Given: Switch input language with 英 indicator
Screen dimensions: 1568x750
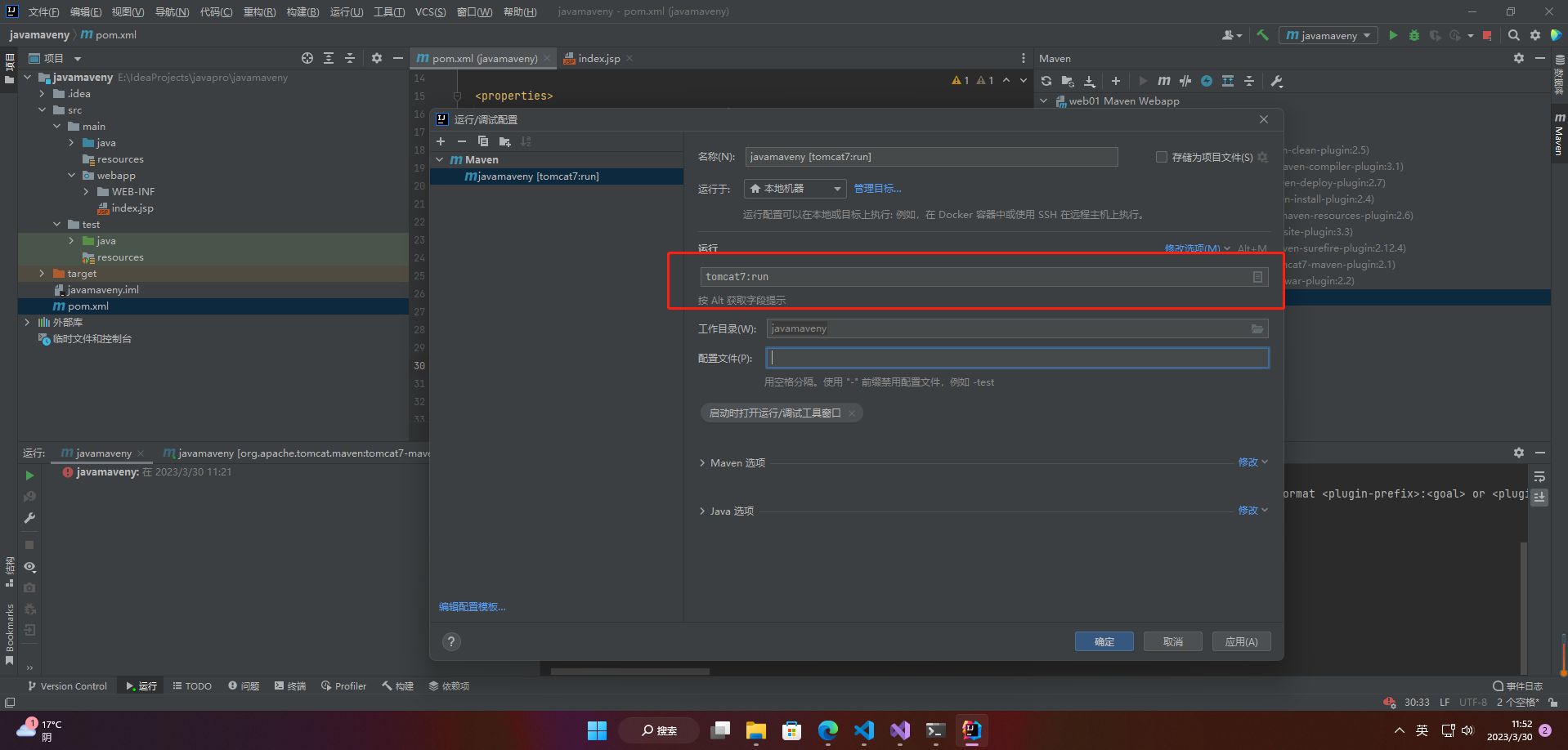Looking at the screenshot, I should (1422, 730).
